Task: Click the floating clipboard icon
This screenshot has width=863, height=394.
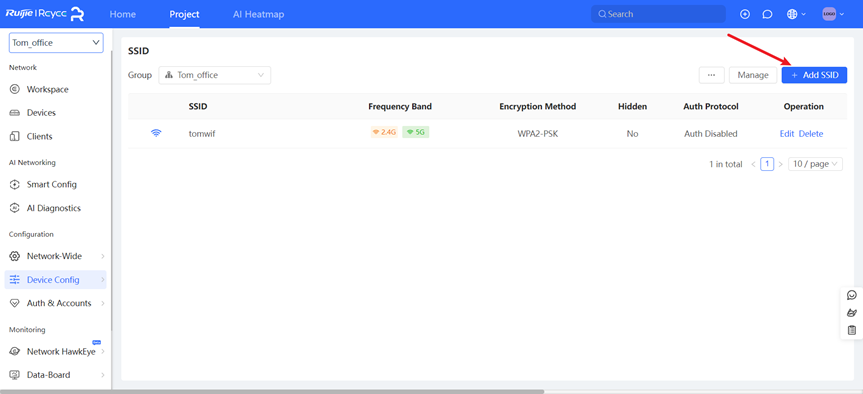Action: point(852,330)
